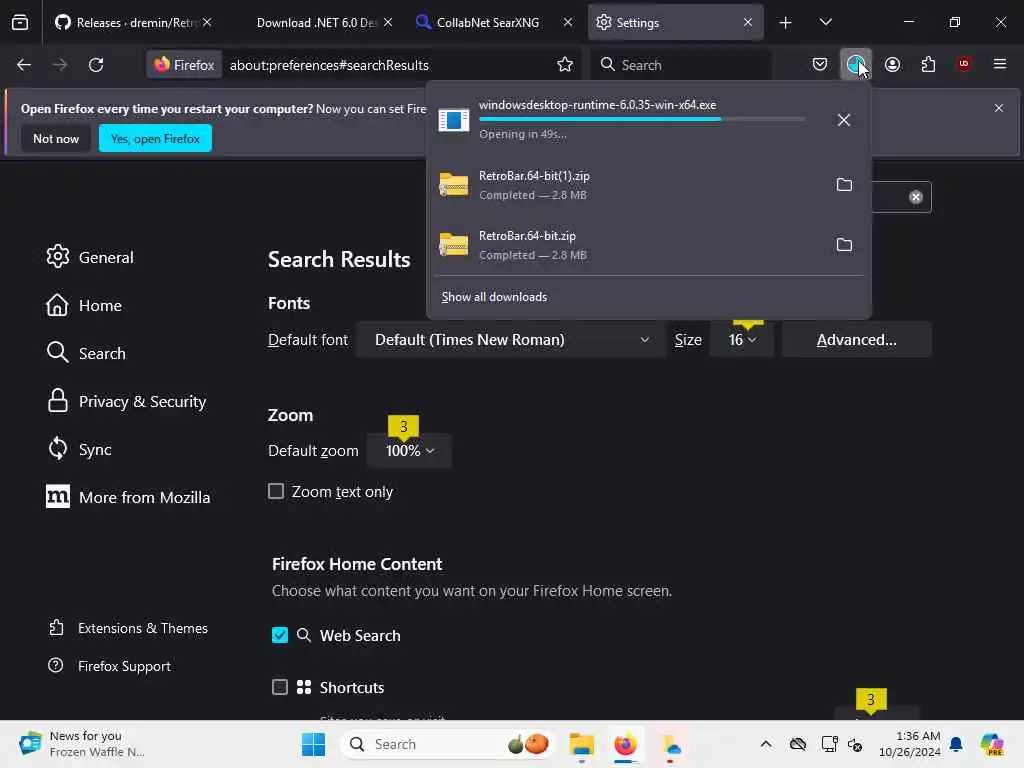Open Extensions & Themes link

pos(128,628)
